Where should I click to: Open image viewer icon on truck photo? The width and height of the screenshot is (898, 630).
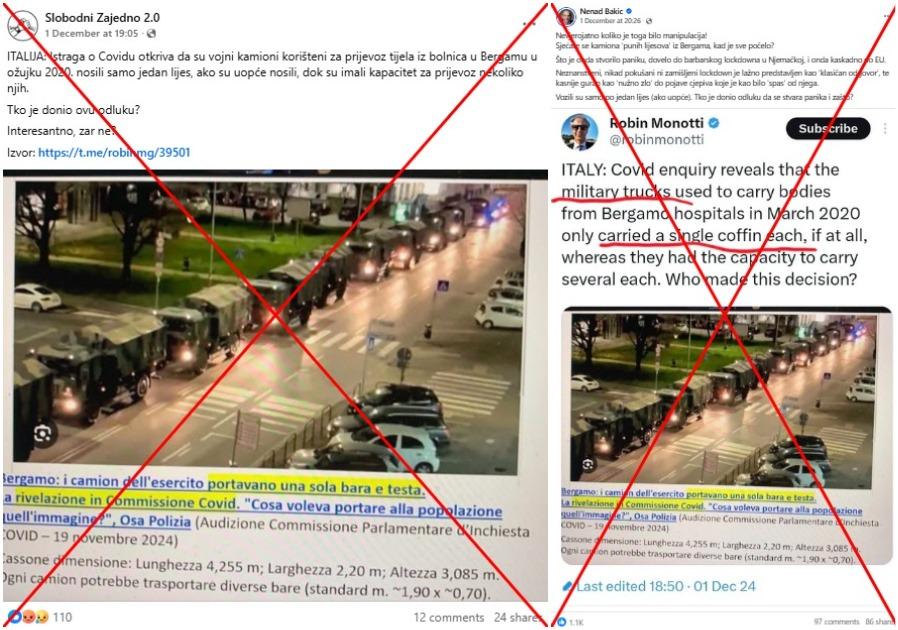click(43, 434)
